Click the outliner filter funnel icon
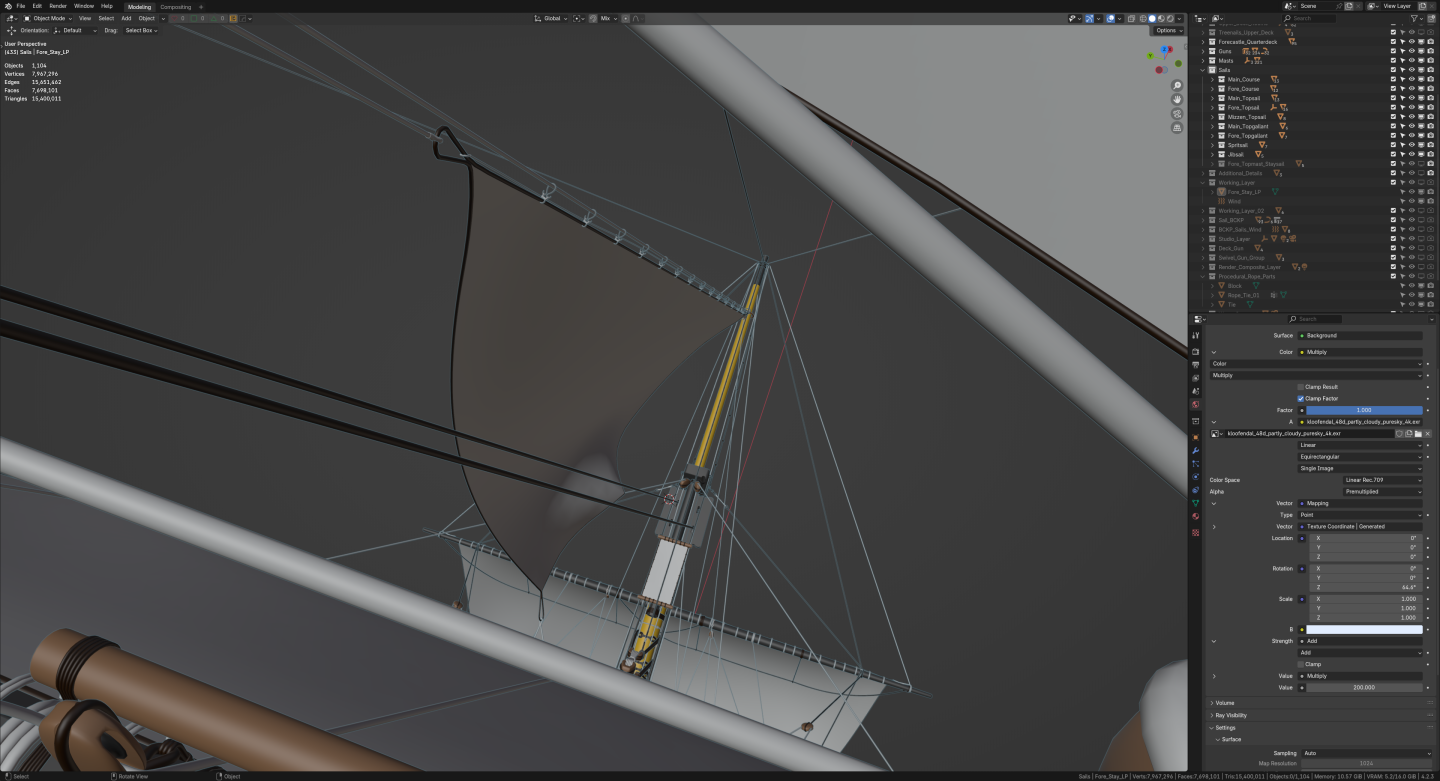The height and width of the screenshot is (781, 1440). click(x=1415, y=18)
